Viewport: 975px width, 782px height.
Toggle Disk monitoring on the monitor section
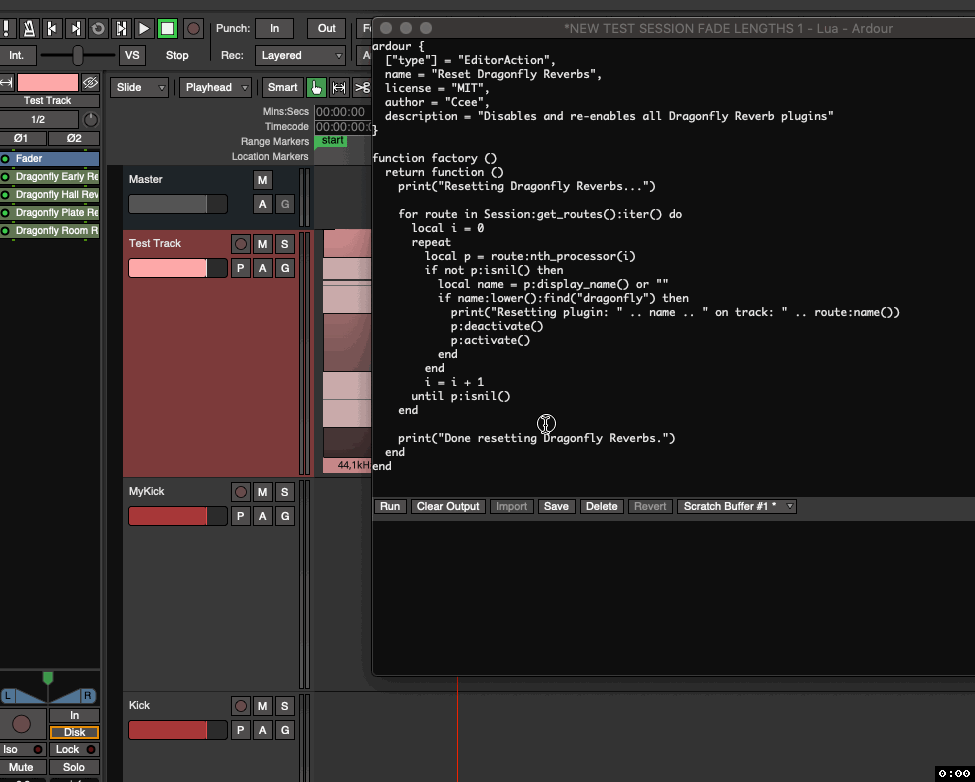pyautogui.click(x=73, y=732)
